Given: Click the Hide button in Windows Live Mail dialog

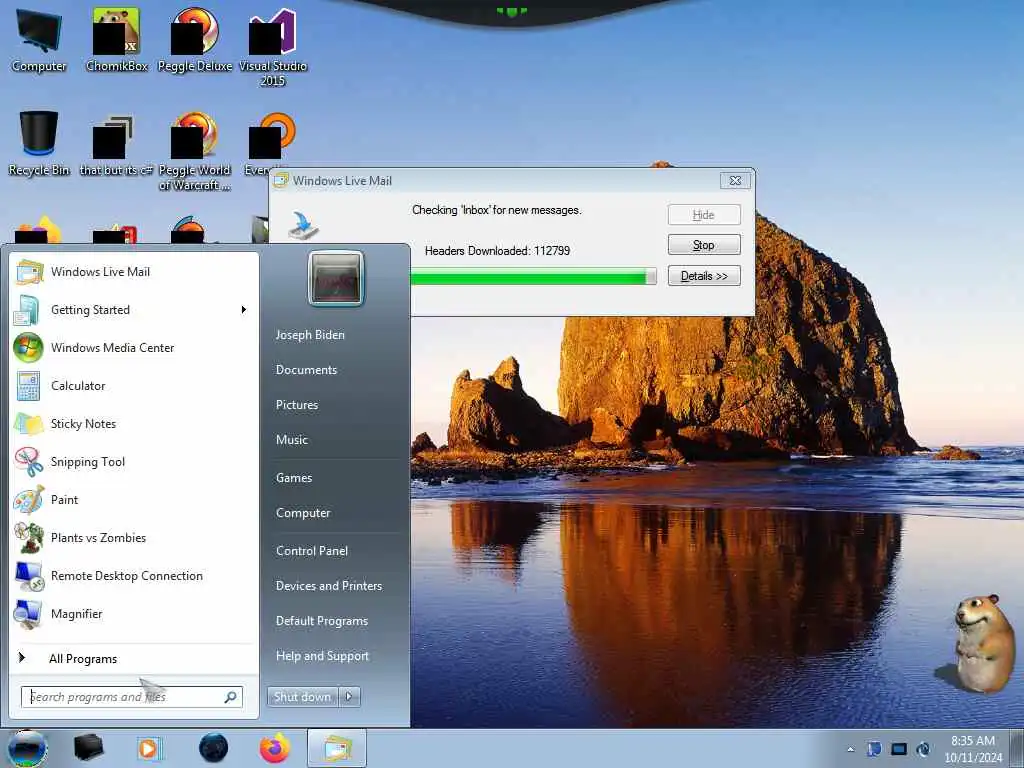Looking at the screenshot, I should 704,215.
